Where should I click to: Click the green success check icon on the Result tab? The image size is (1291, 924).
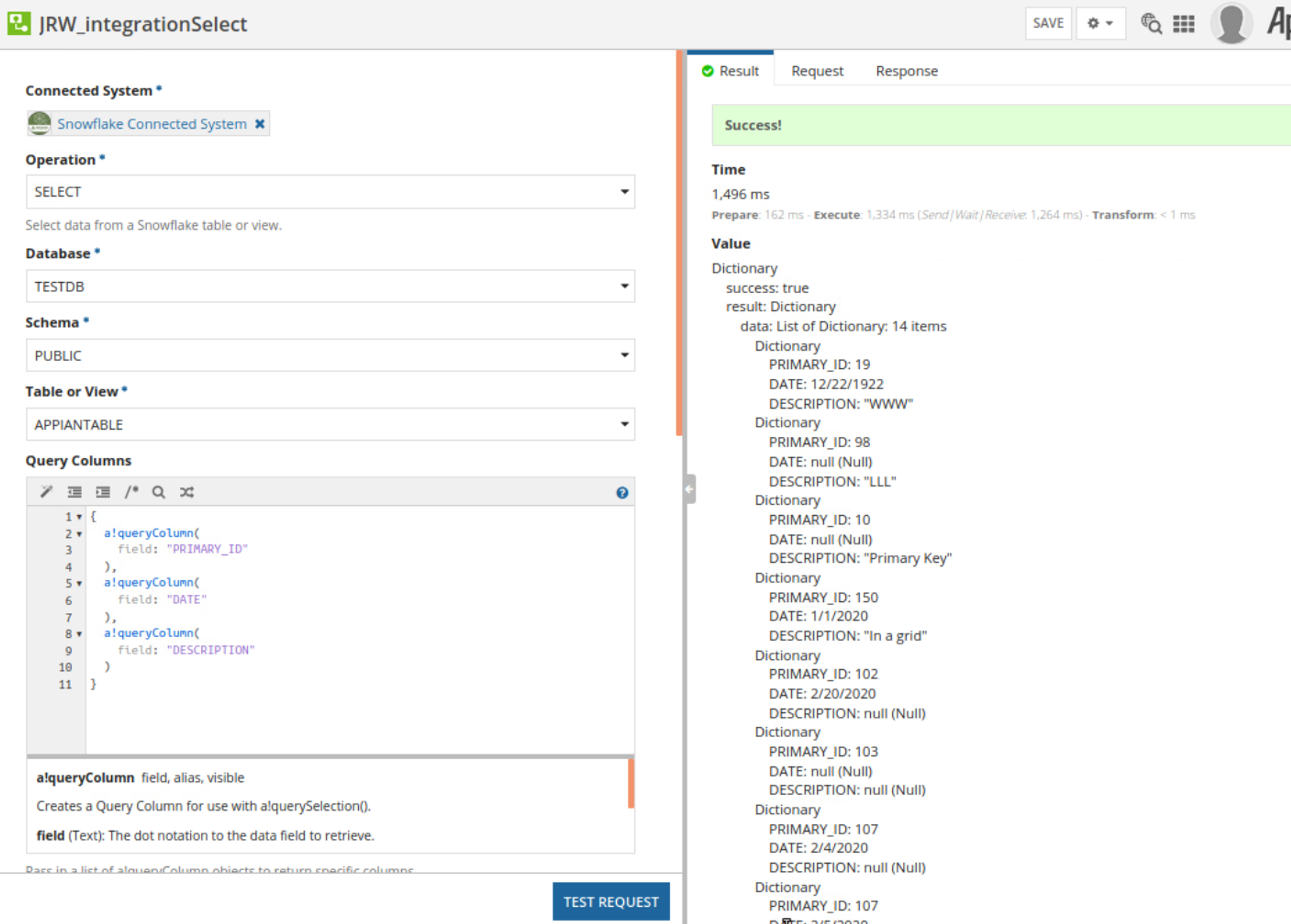click(707, 71)
